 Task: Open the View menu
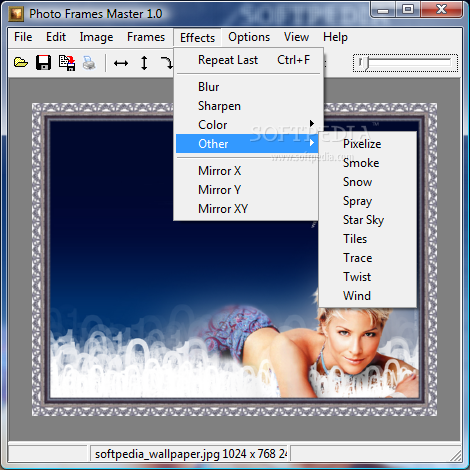[296, 37]
